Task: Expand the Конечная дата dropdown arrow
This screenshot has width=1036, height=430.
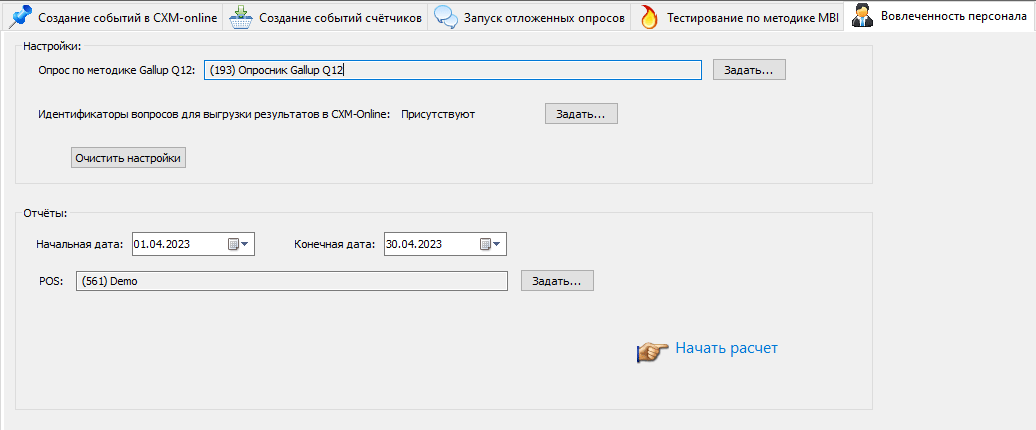Action: point(497,244)
